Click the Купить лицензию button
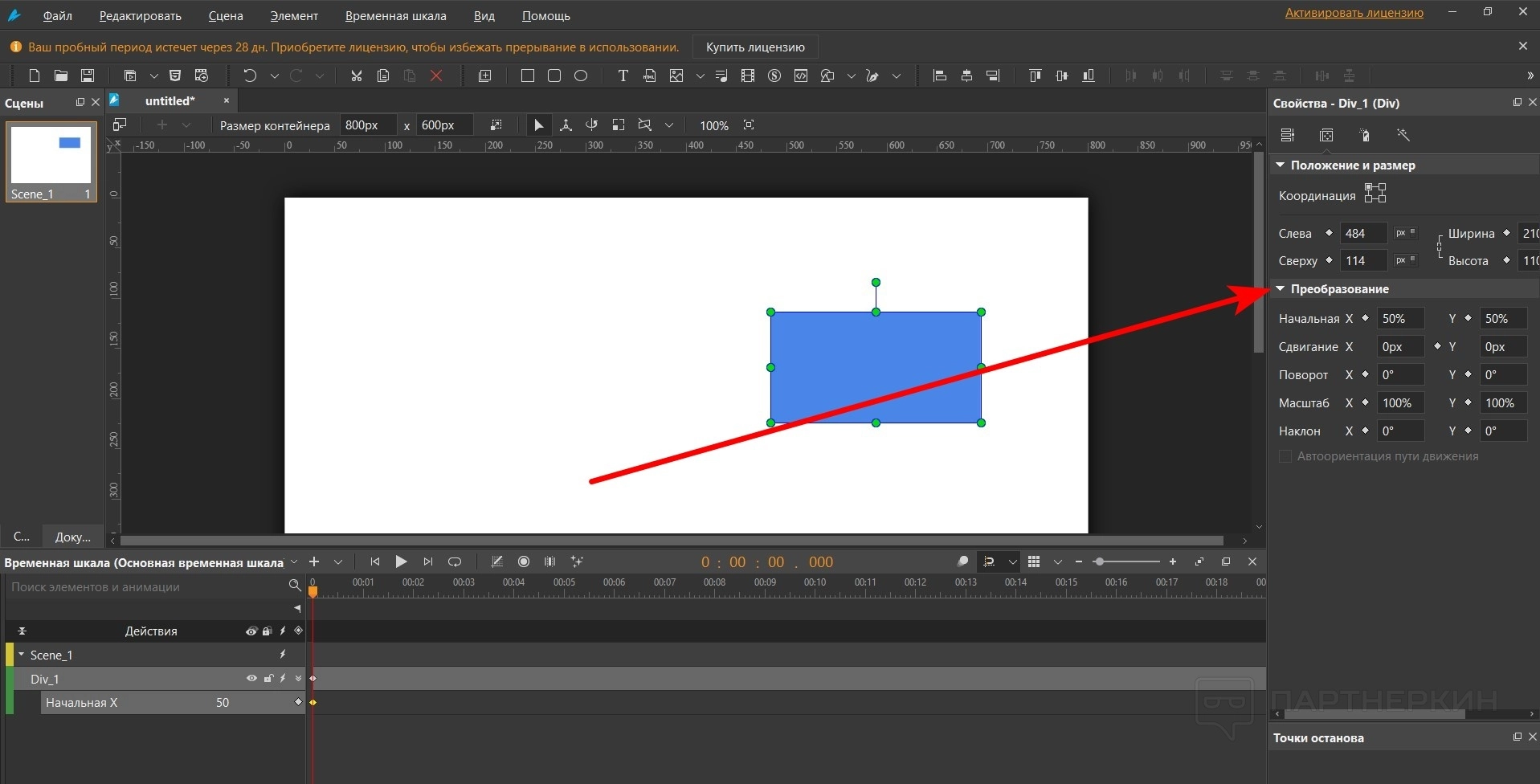The height and width of the screenshot is (784, 1540). pos(754,47)
